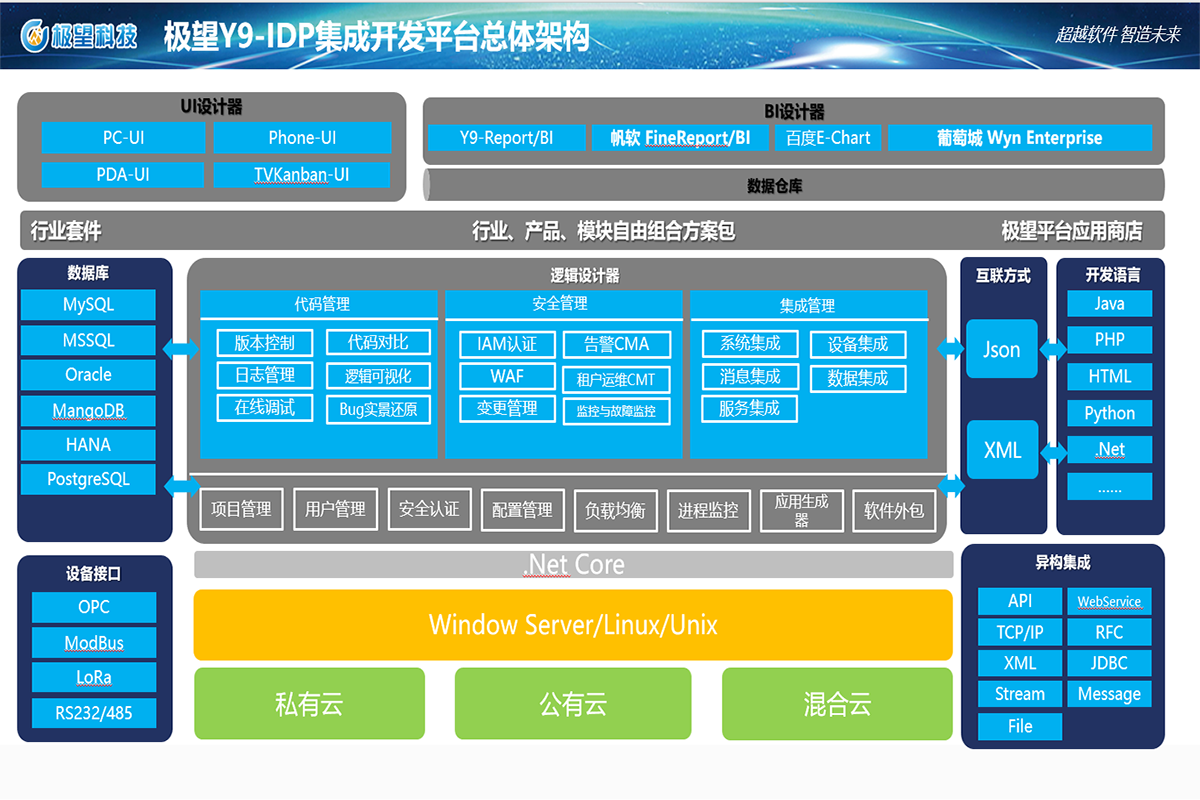Viewport: 1200px width, 800px height.
Task: Click the arrow between 设备集成 and Json
Action: (949, 348)
